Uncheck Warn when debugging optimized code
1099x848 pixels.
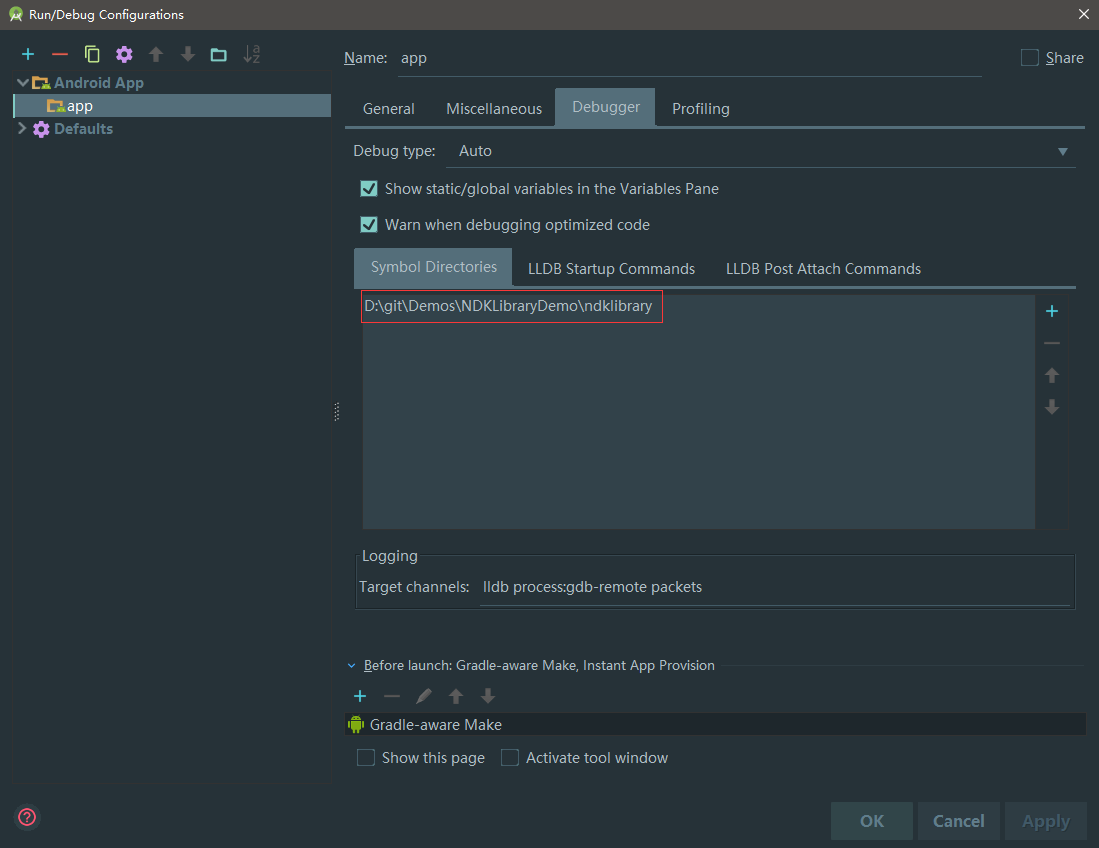click(x=369, y=224)
